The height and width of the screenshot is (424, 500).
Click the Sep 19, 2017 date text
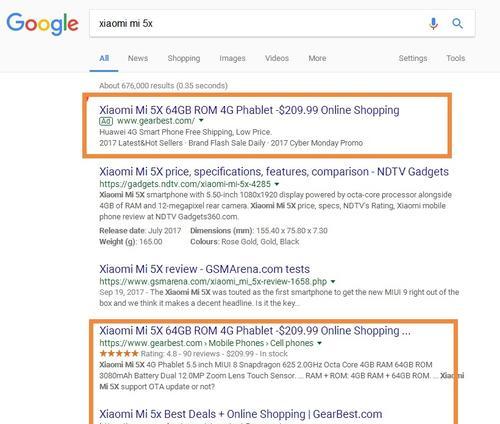(x=121, y=292)
